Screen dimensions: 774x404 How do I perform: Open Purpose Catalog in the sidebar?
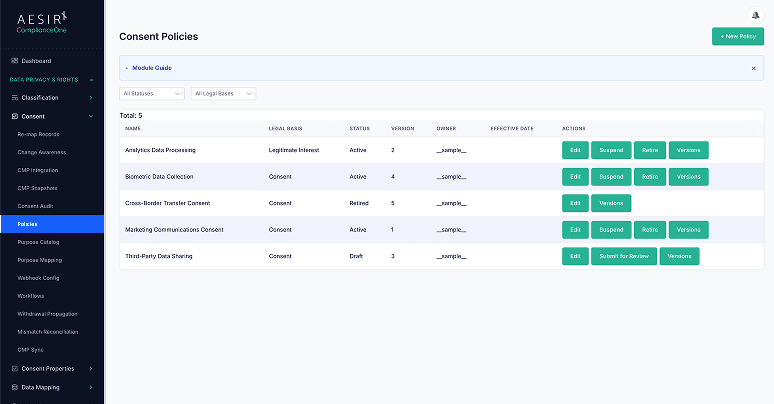coord(39,242)
